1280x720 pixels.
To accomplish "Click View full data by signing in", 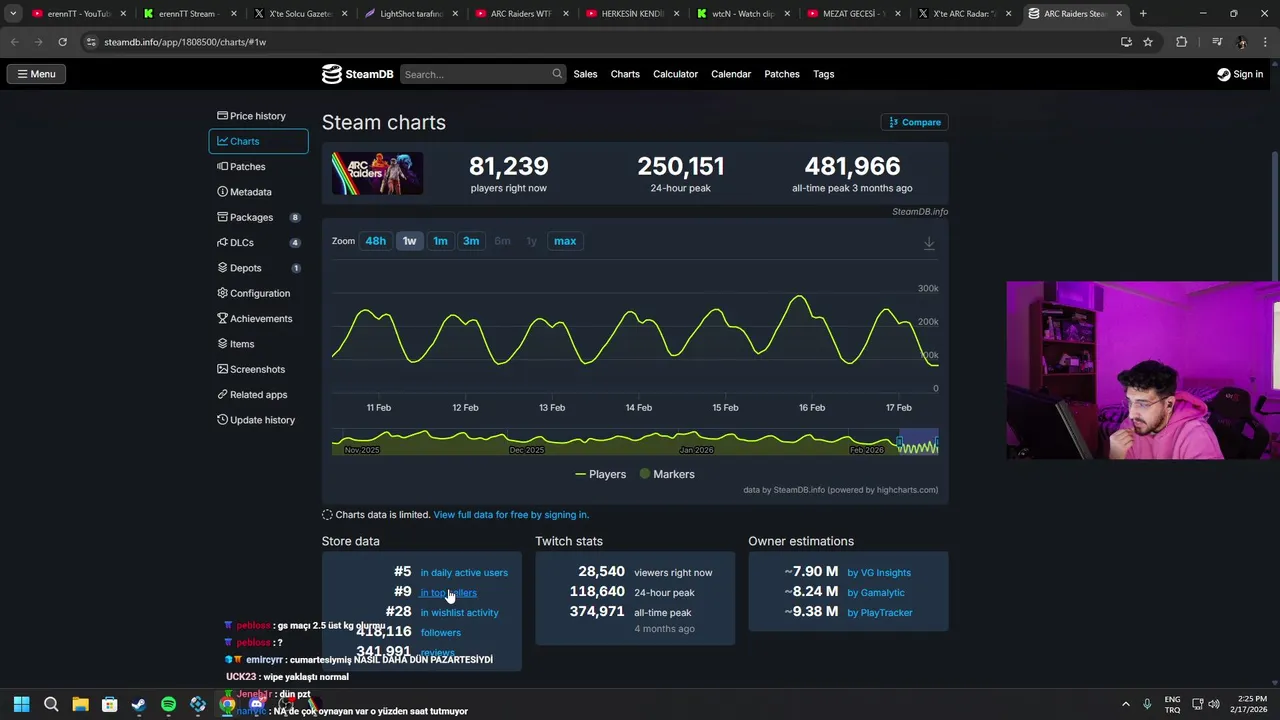I will point(511,515).
